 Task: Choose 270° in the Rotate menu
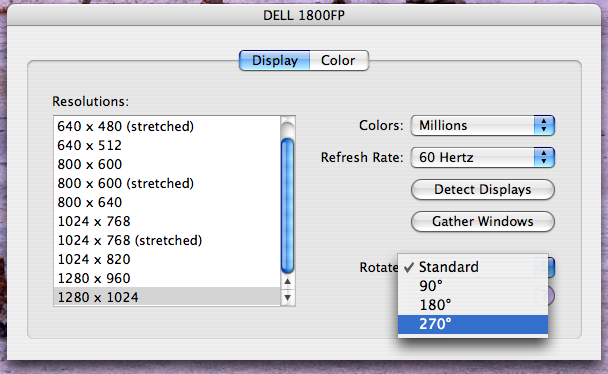[x=473, y=324]
